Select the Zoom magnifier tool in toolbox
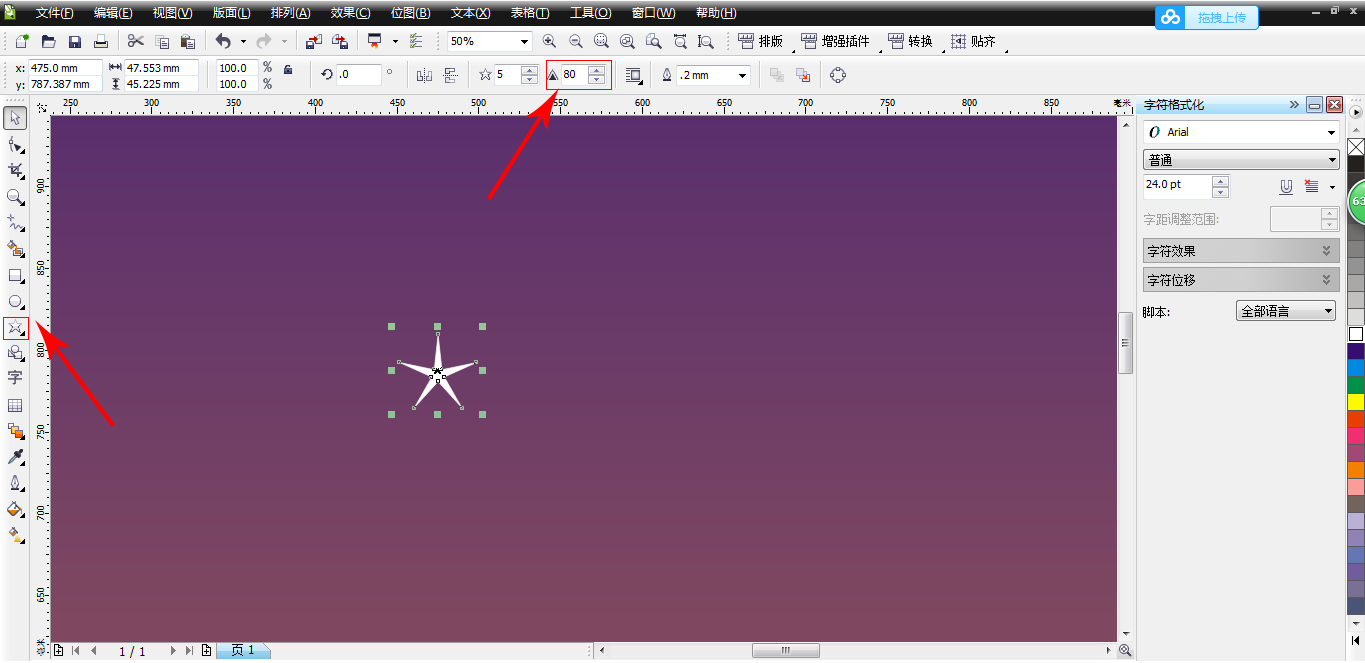 pyautogui.click(x=15, y=197)
